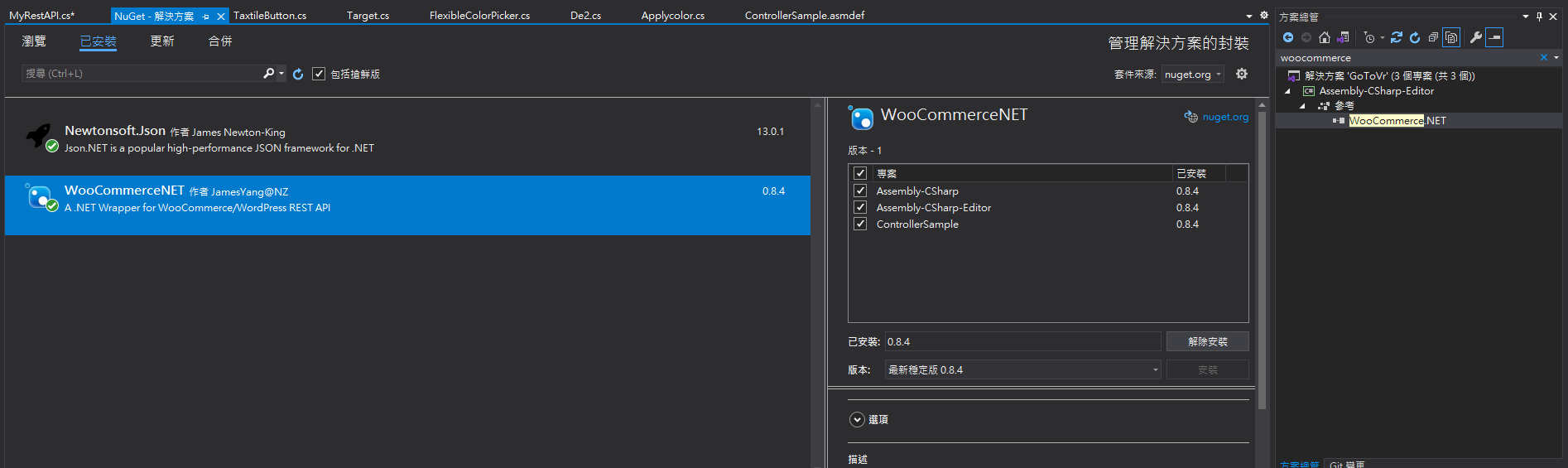Uncheck the Assembly-CSharp project checkbox
The image size is (1568, 468).
pos(860,191)
